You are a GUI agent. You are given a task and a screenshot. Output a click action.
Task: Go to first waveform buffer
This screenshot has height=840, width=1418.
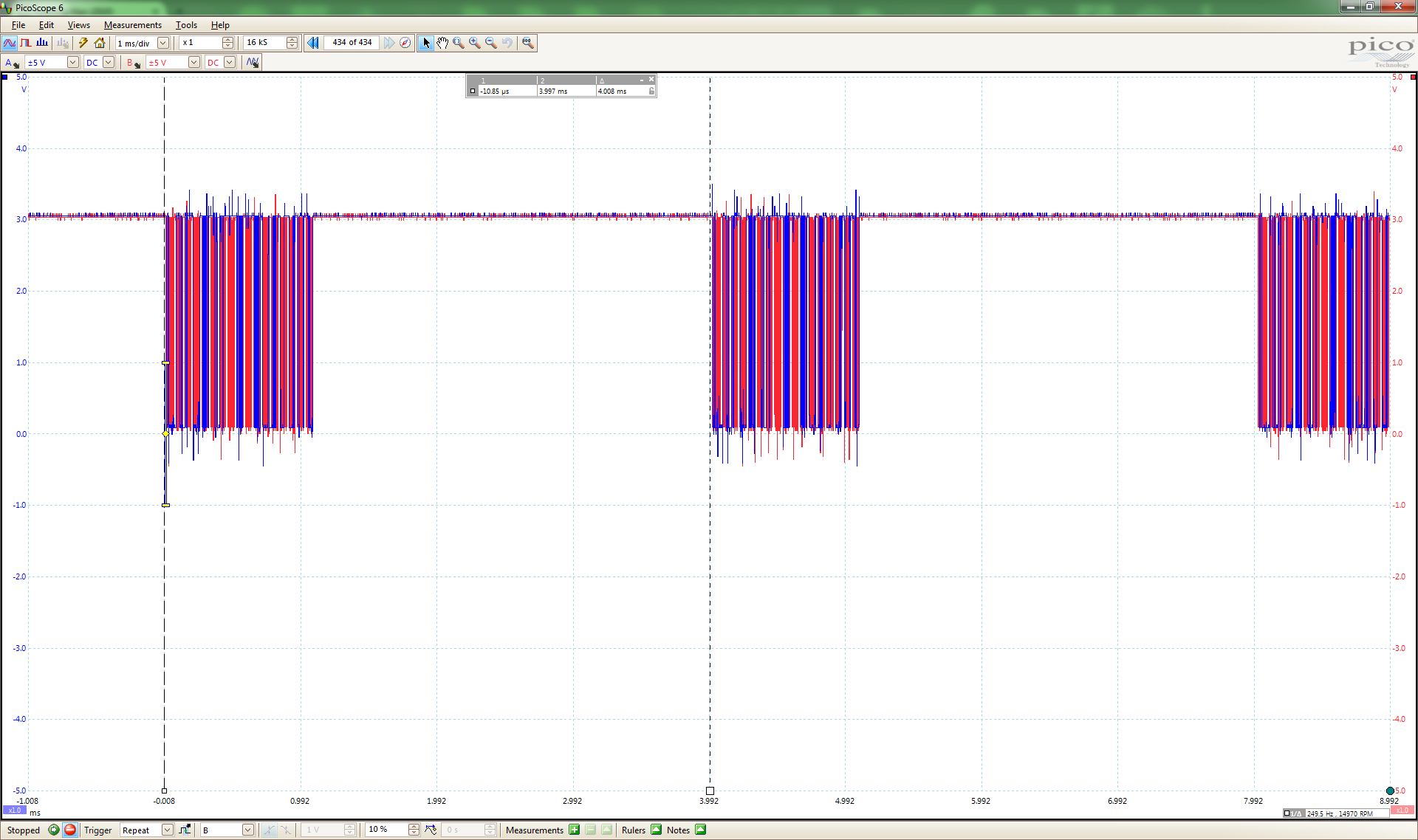[x=313, y=43]
